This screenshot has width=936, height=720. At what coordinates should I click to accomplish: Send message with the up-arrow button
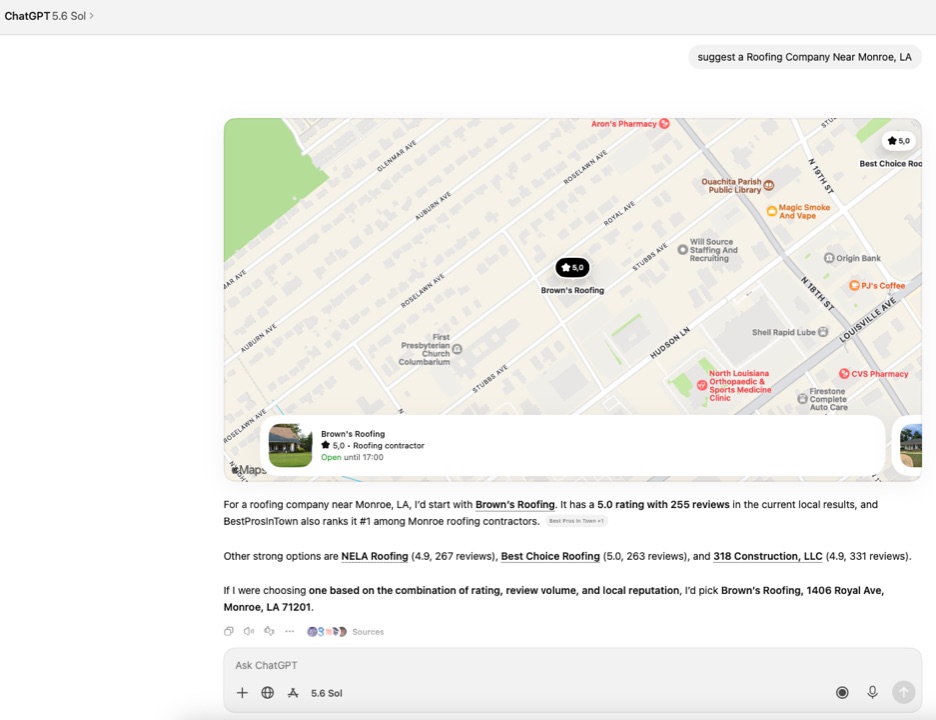click(903, 693)
